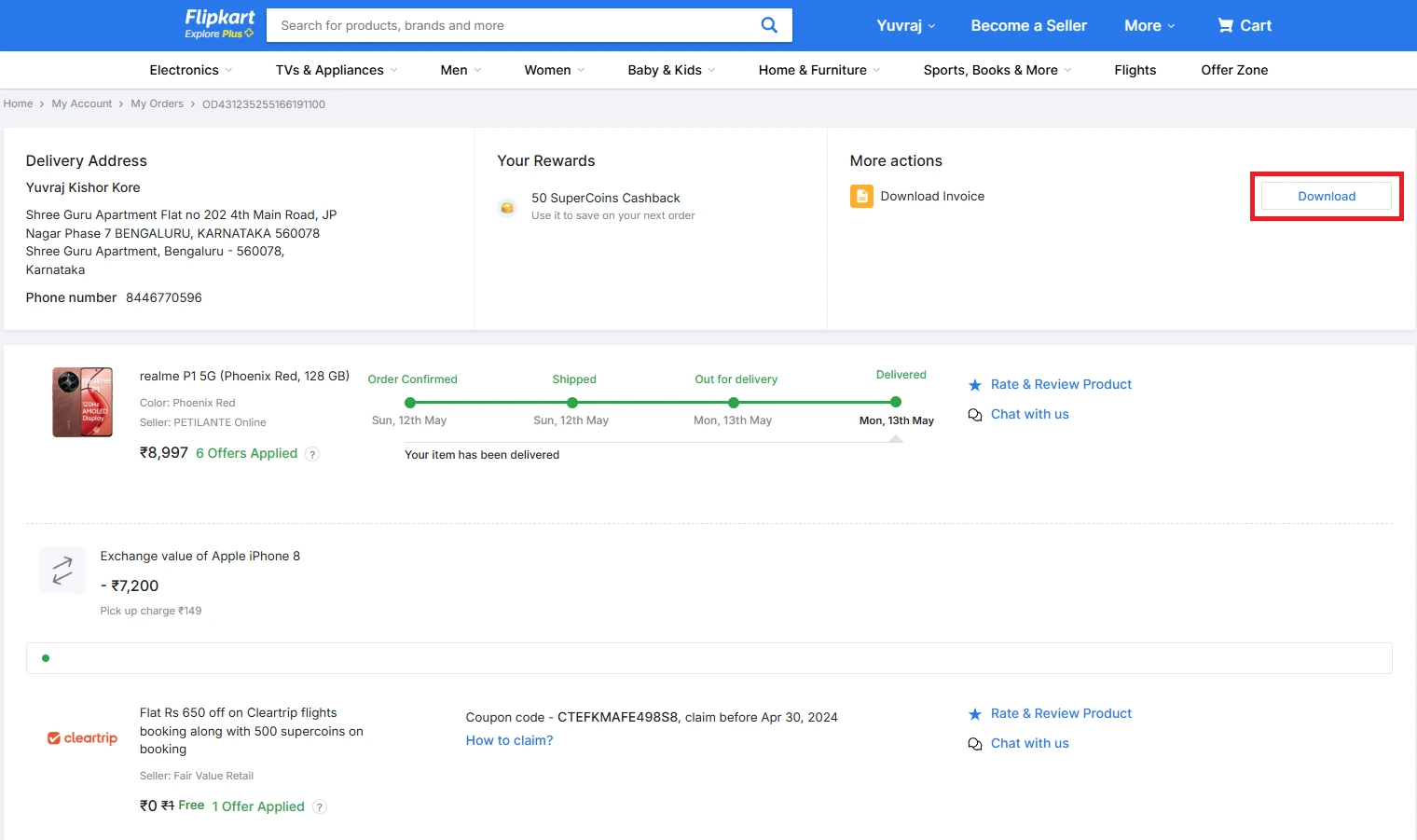Screen dimensions: 1417x840
Task: Click the Out for delivery timeline dot
Action: tap(734, 403)
